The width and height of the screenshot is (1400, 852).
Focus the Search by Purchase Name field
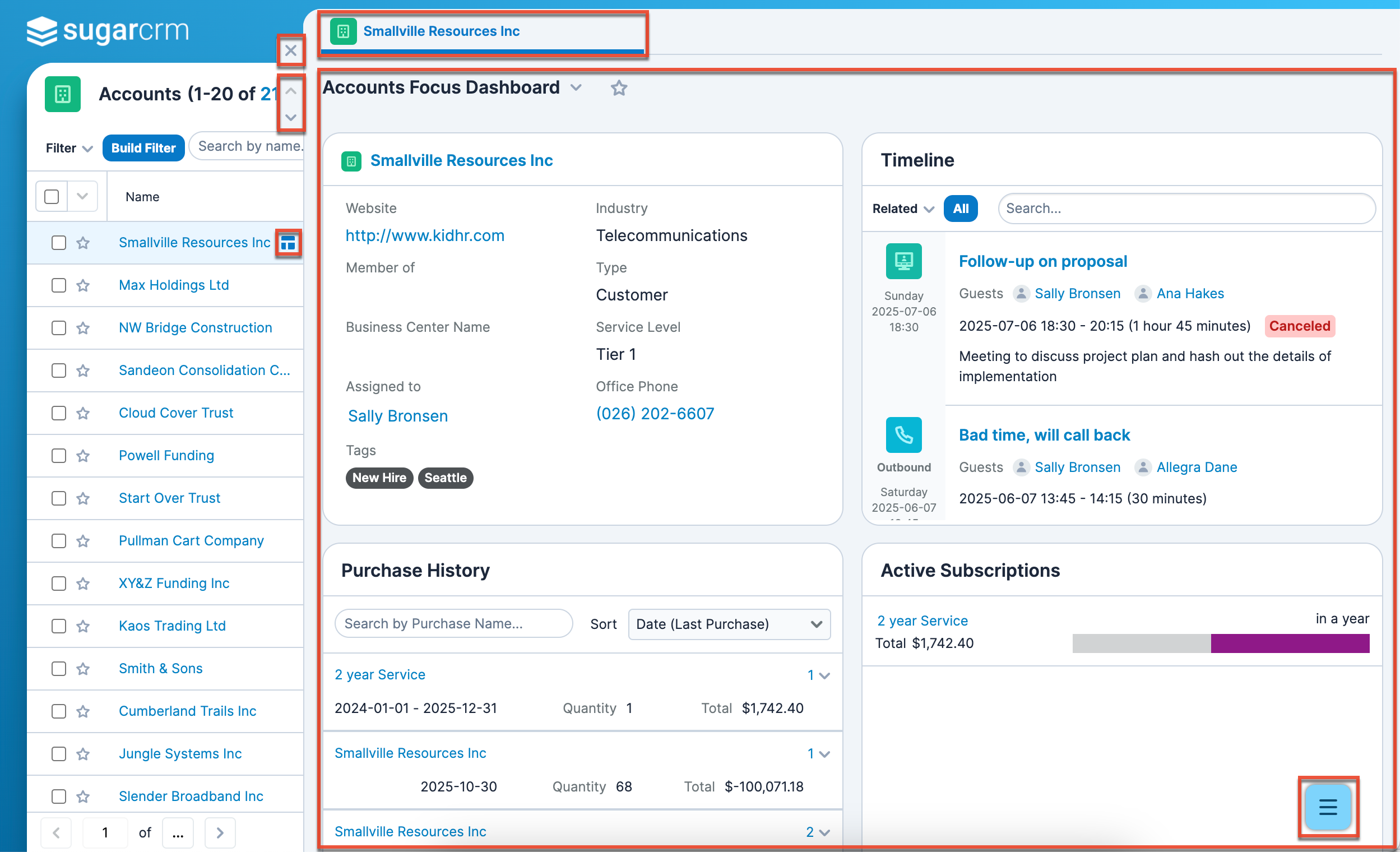[x=453, y=624]
